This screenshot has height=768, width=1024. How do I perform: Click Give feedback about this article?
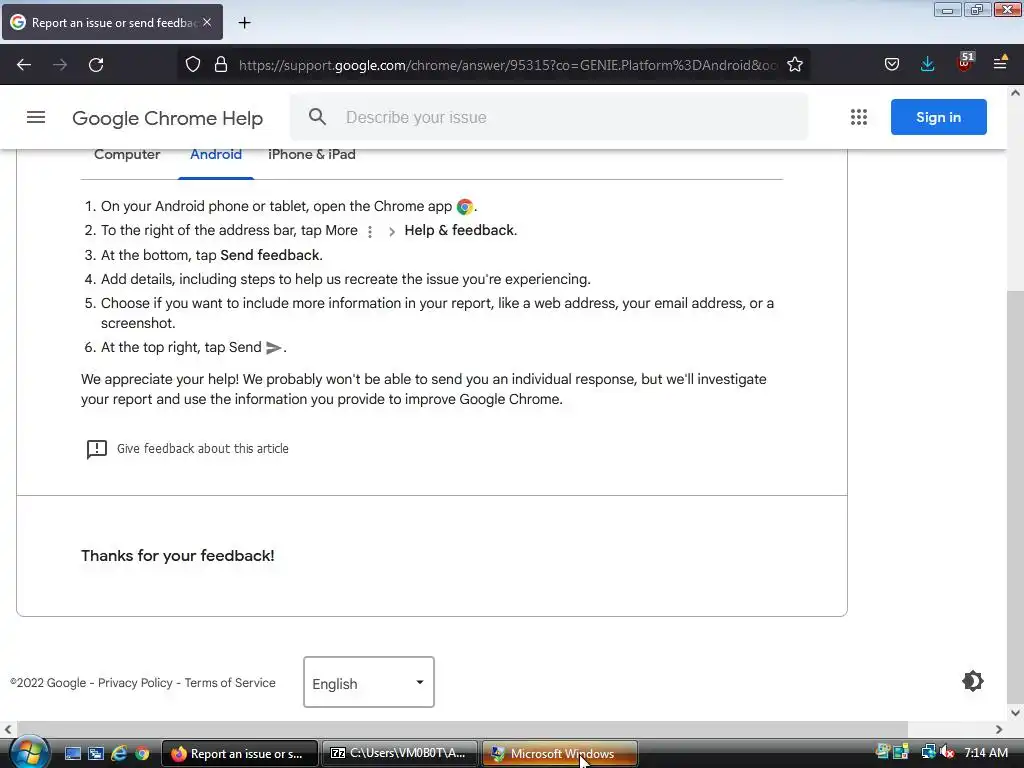pos(202,449)
